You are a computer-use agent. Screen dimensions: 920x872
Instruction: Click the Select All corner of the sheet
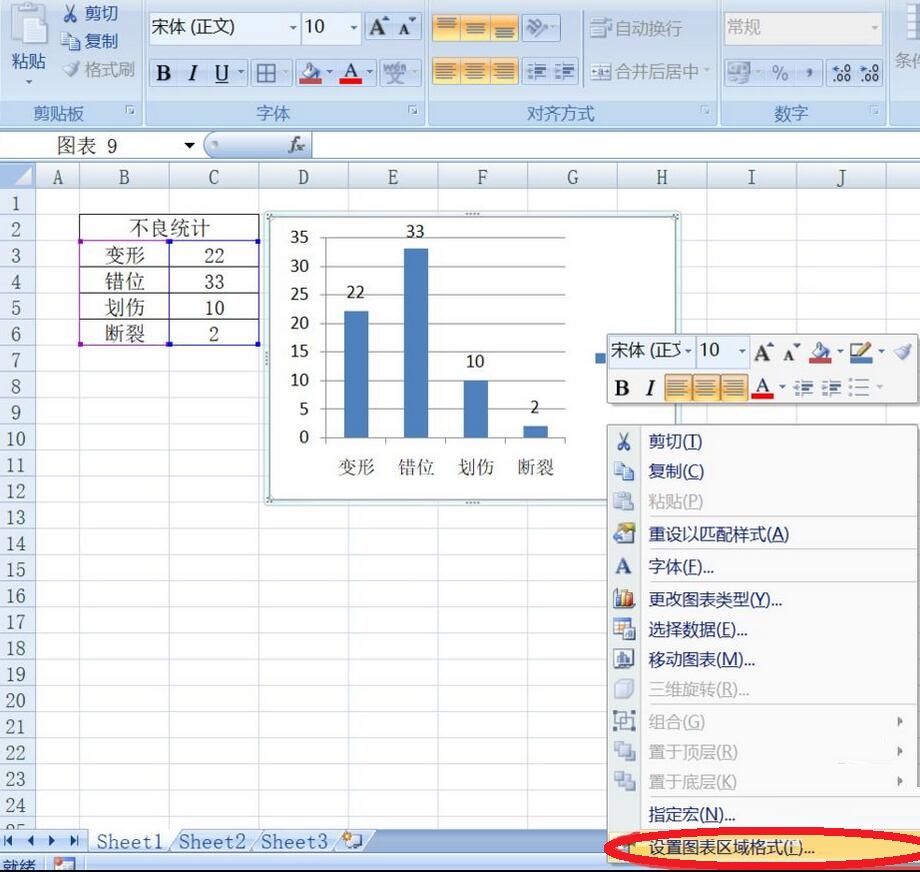point(18,176)
